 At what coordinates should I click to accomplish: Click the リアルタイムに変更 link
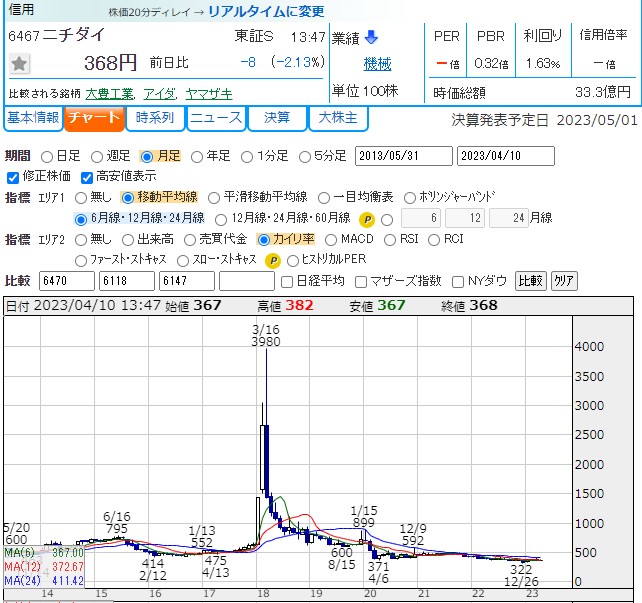pyautogui.click(x=266, y=11)
